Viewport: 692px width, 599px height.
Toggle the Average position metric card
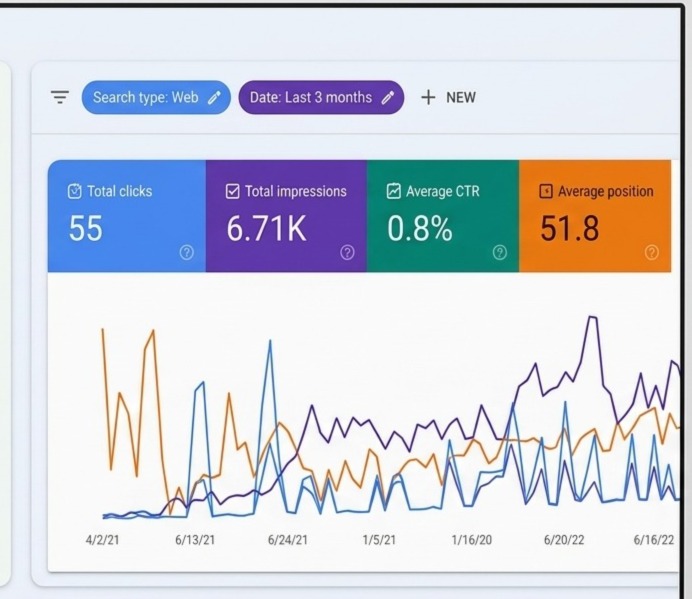595,216
